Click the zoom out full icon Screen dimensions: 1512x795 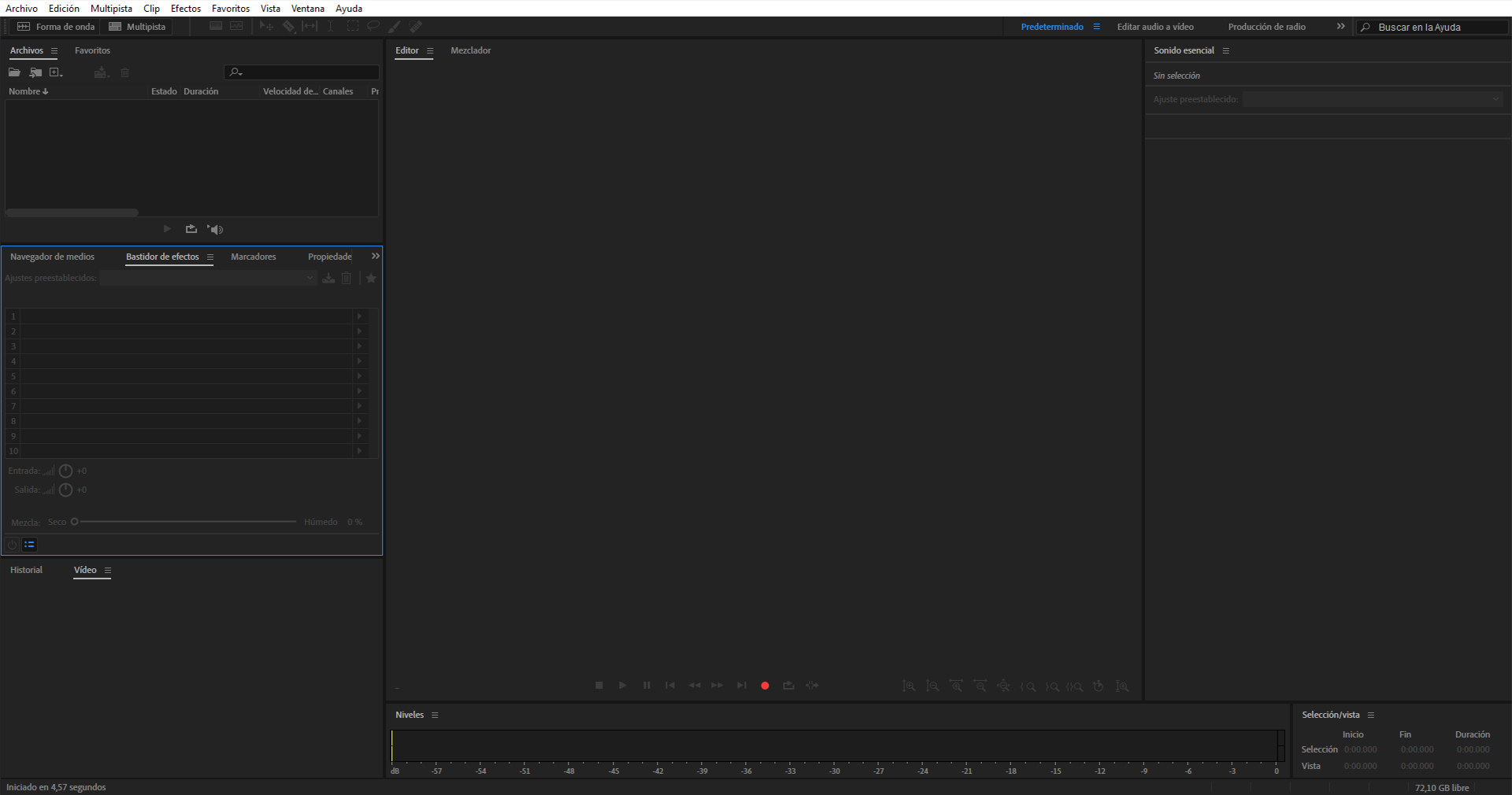coord(1003,686)
